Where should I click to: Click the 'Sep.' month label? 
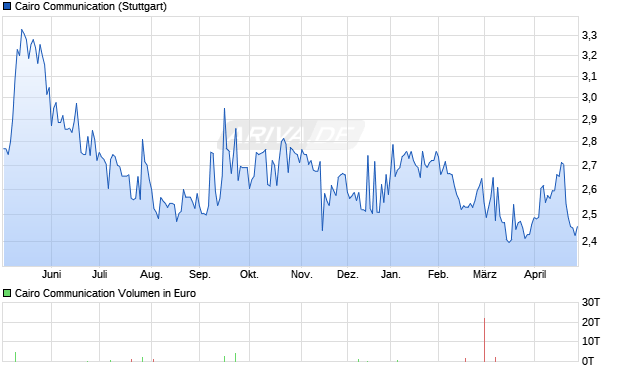coord(200,274)
